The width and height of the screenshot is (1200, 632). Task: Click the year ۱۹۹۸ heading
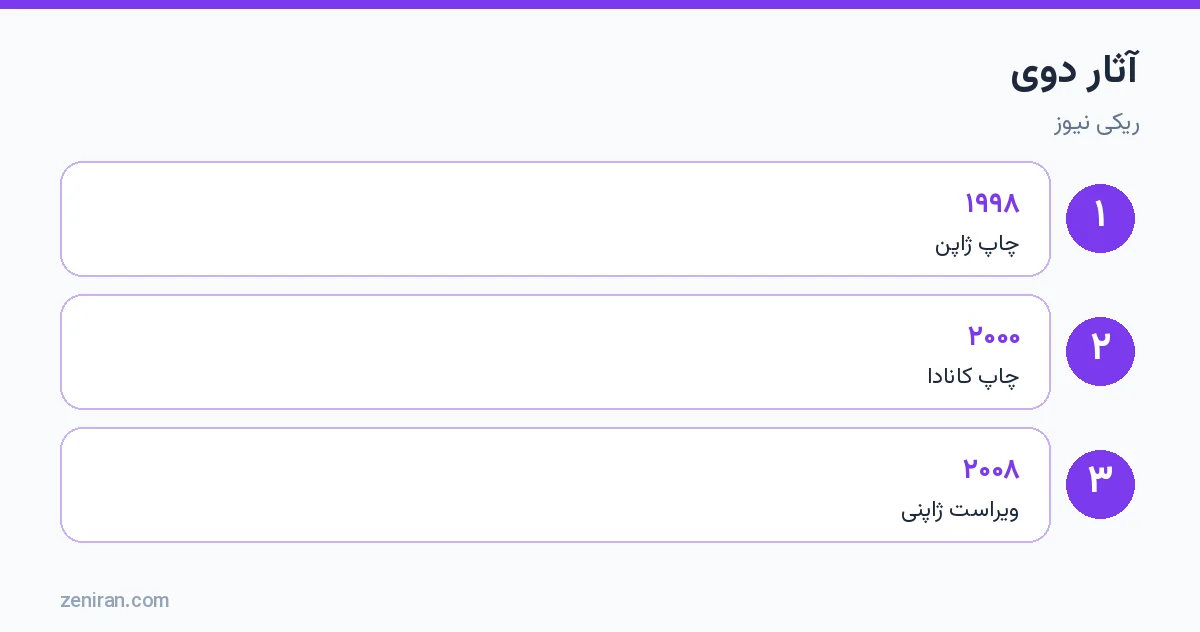(992, 203)
